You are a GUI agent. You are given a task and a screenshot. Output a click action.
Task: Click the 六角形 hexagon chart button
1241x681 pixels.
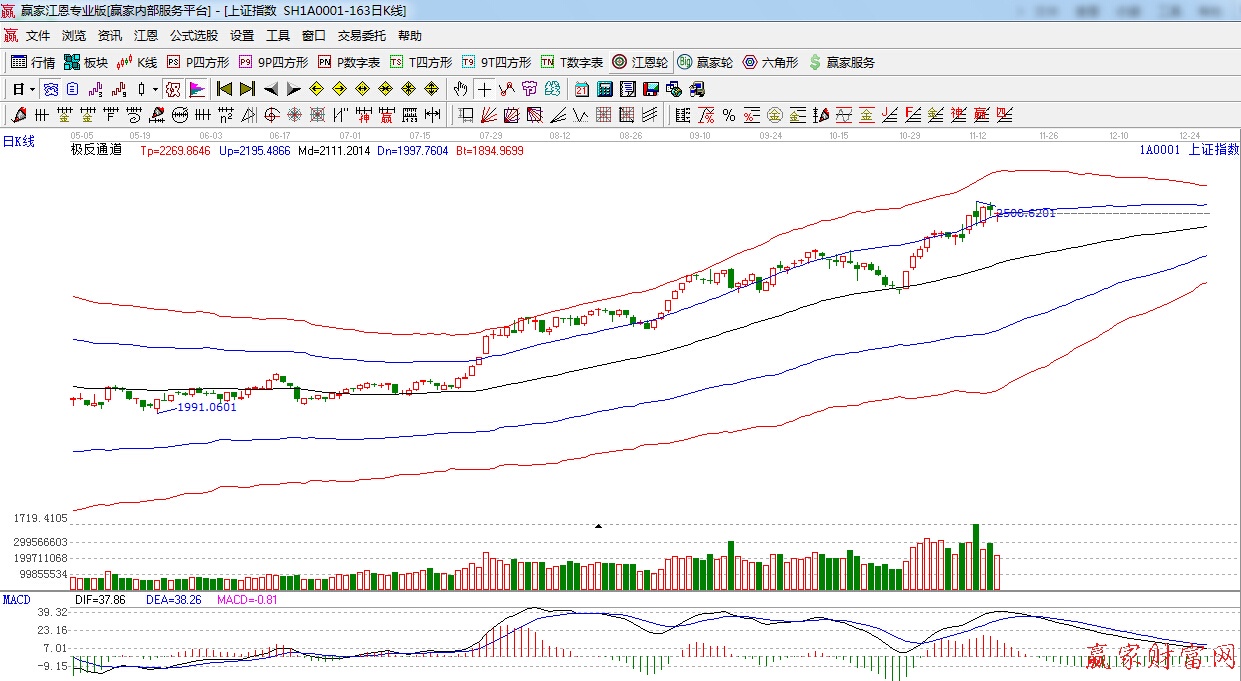pyautogui.click(x=770, y=62)
